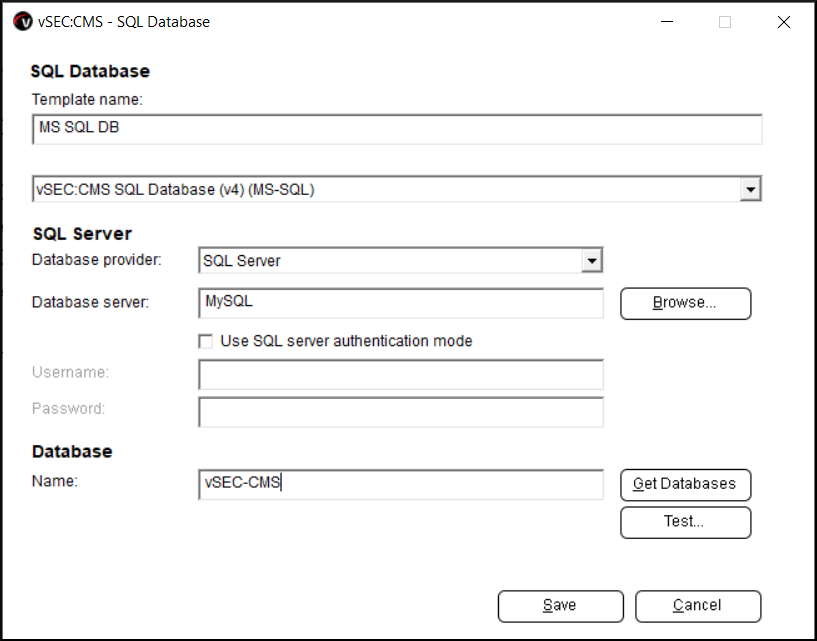Close the vSEC:CMS SQL Database window
817x641 pixels.
[x=784, y=22]
